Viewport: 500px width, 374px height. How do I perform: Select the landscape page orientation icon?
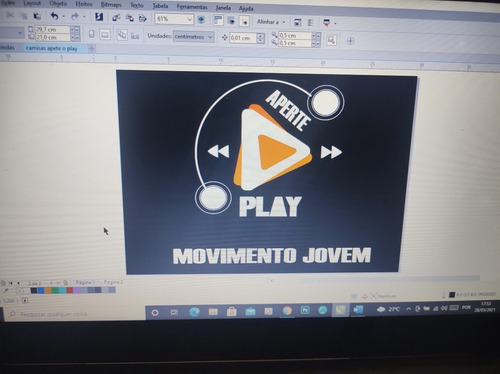[105, 35]
